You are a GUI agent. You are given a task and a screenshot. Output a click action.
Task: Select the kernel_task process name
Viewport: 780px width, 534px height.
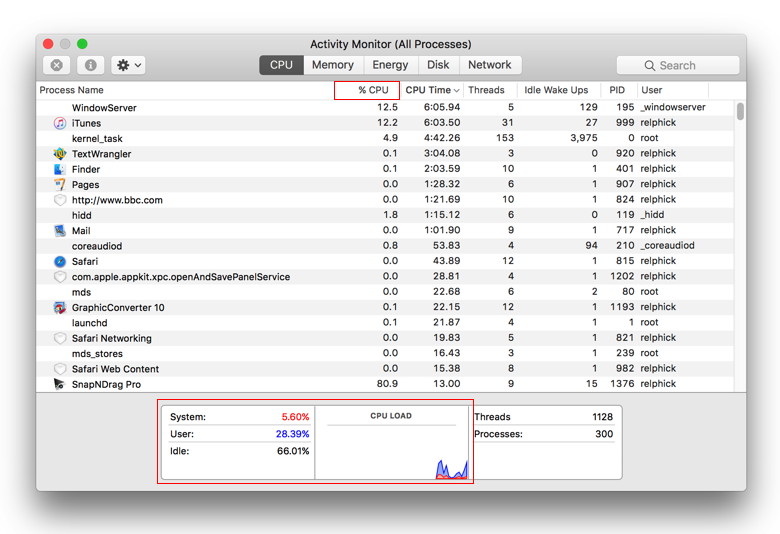pyautogui.click(x=97, y=138)
